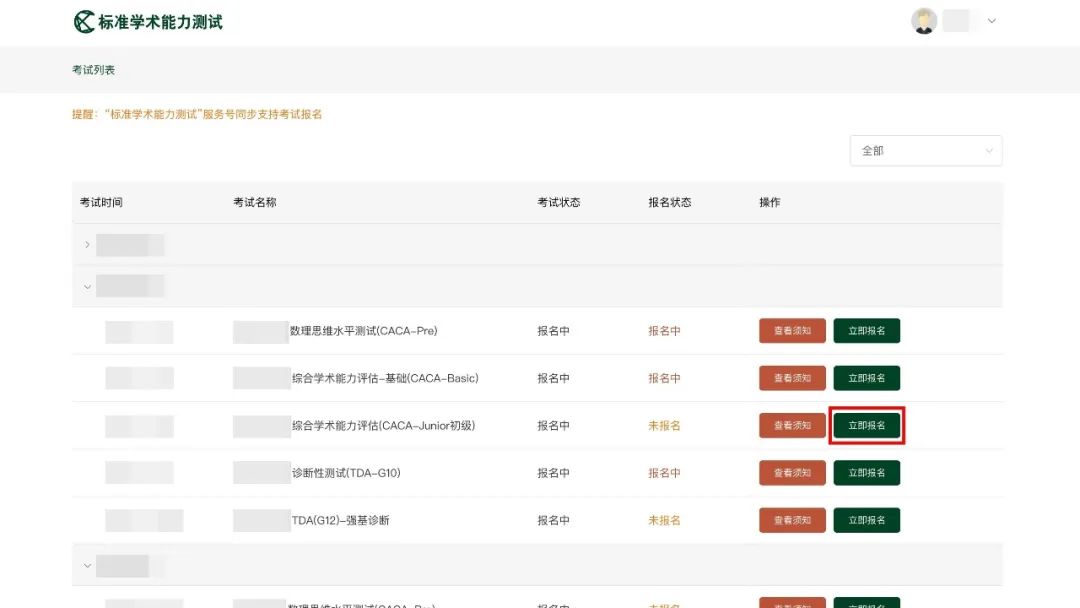Viewport: 1080px width, 608px height.
Task: Click 立即报名 for 诊断性测试(TDA-G10) row
Action: coord(866,473)
